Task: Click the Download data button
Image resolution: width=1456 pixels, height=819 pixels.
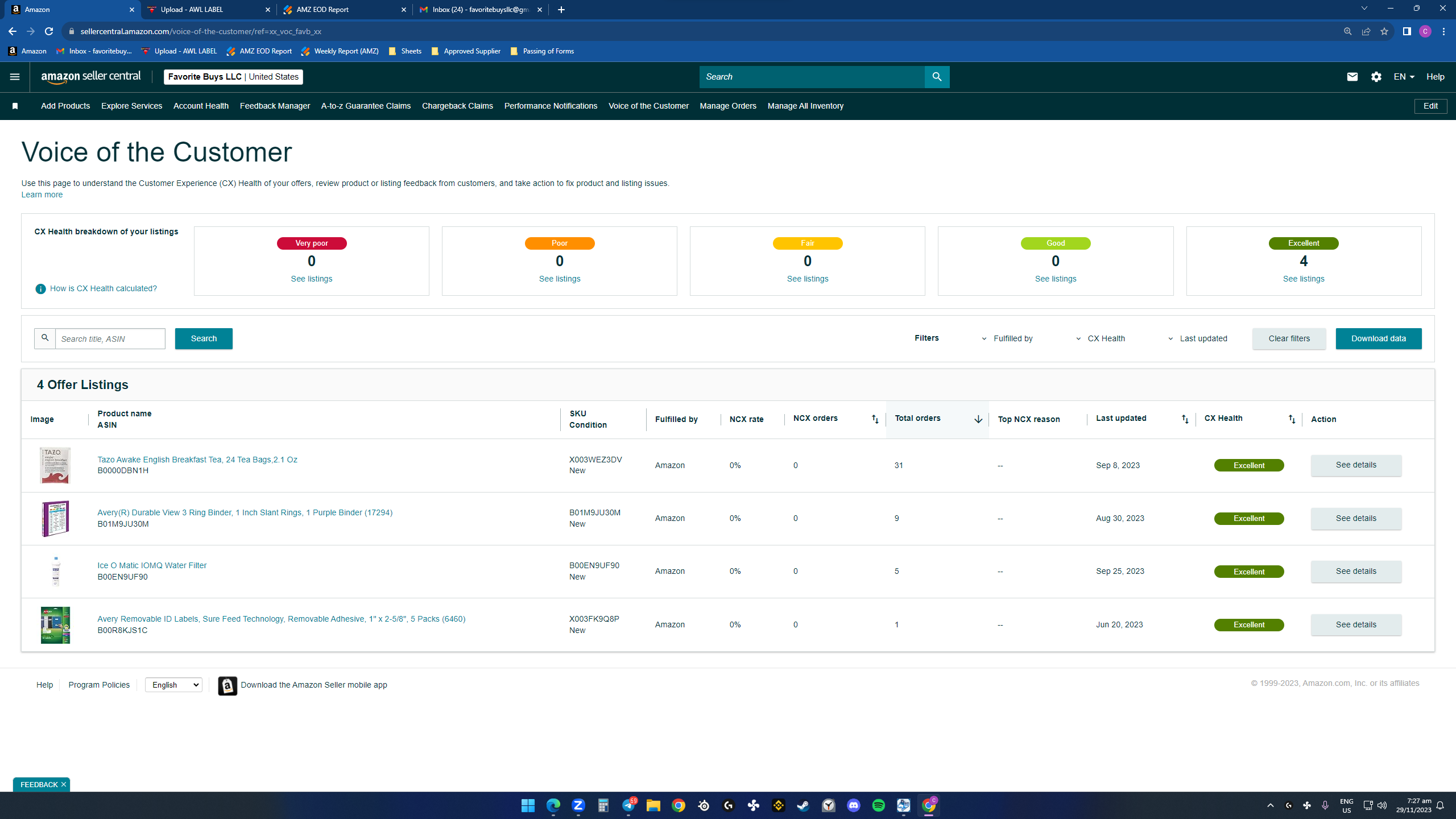Action: click(1378, 338)
